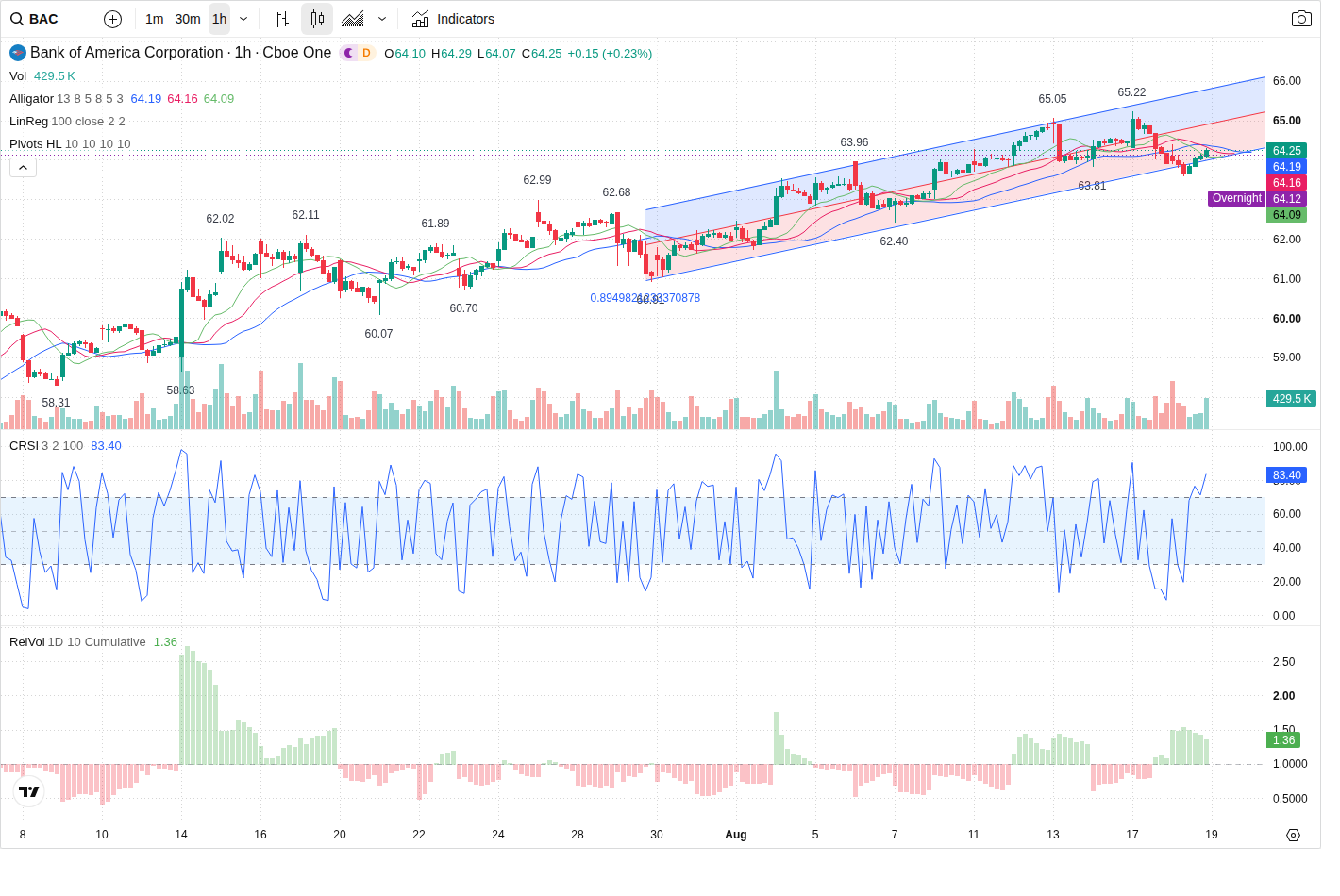Open the timeframe interval dropdown arrow
This screenshot has height=896, width=1340.
pos(243,19)
